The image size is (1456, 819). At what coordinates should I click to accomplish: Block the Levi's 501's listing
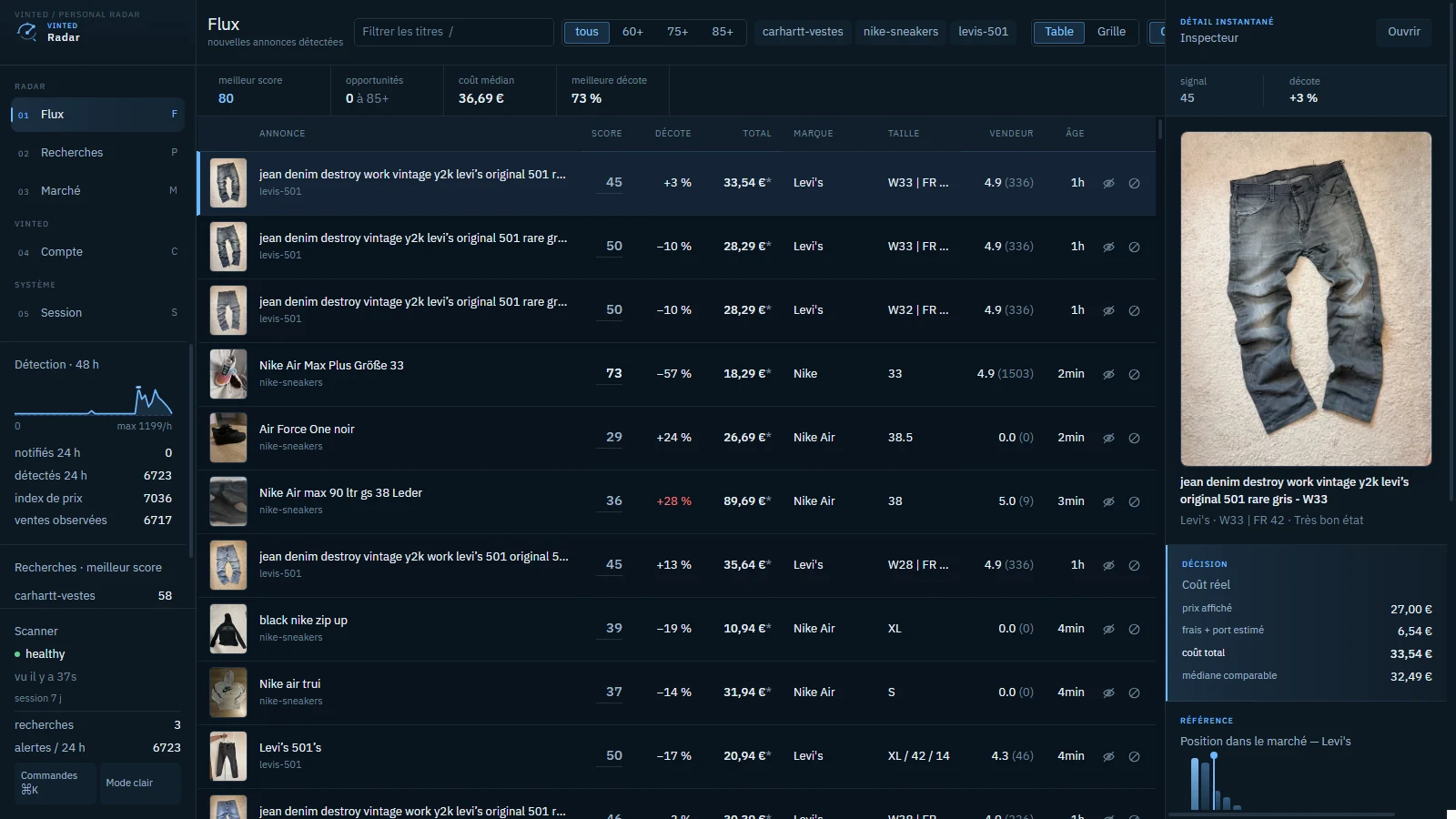1134,756
